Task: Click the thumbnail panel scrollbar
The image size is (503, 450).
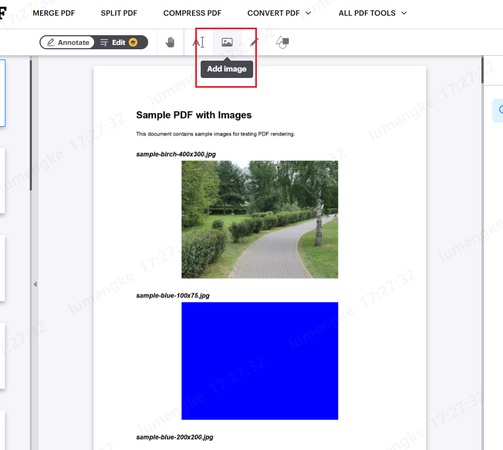Action: tap(31, 125)
